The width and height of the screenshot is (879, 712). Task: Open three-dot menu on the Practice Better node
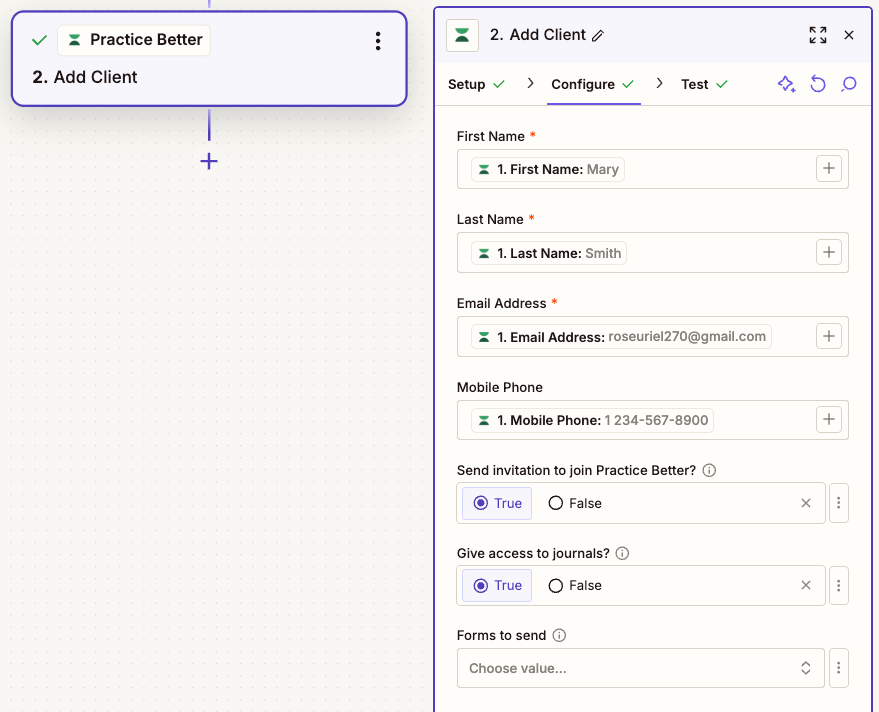tap(377, 41)
